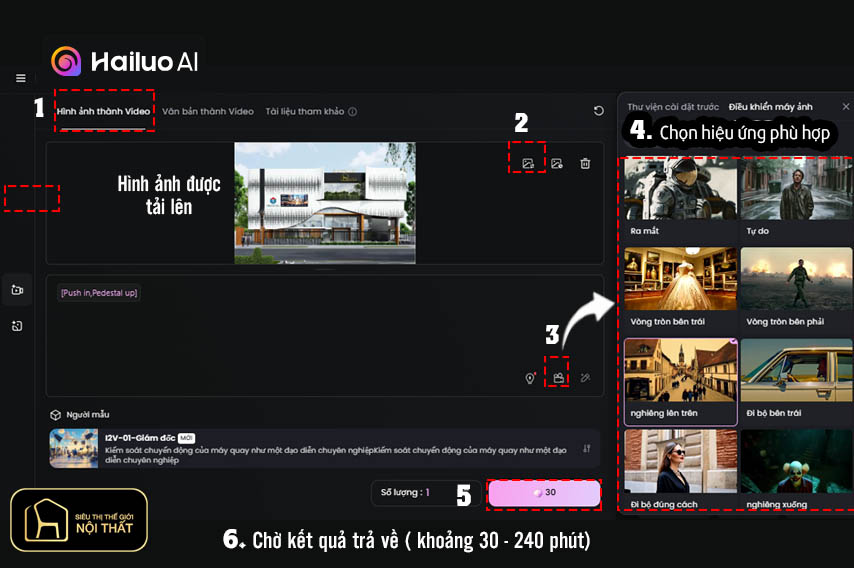Expand the I2V-01 model selector arrows
The width and height of the screenshot is (854, 568).
pyautogui.click(x=587, y=449)
